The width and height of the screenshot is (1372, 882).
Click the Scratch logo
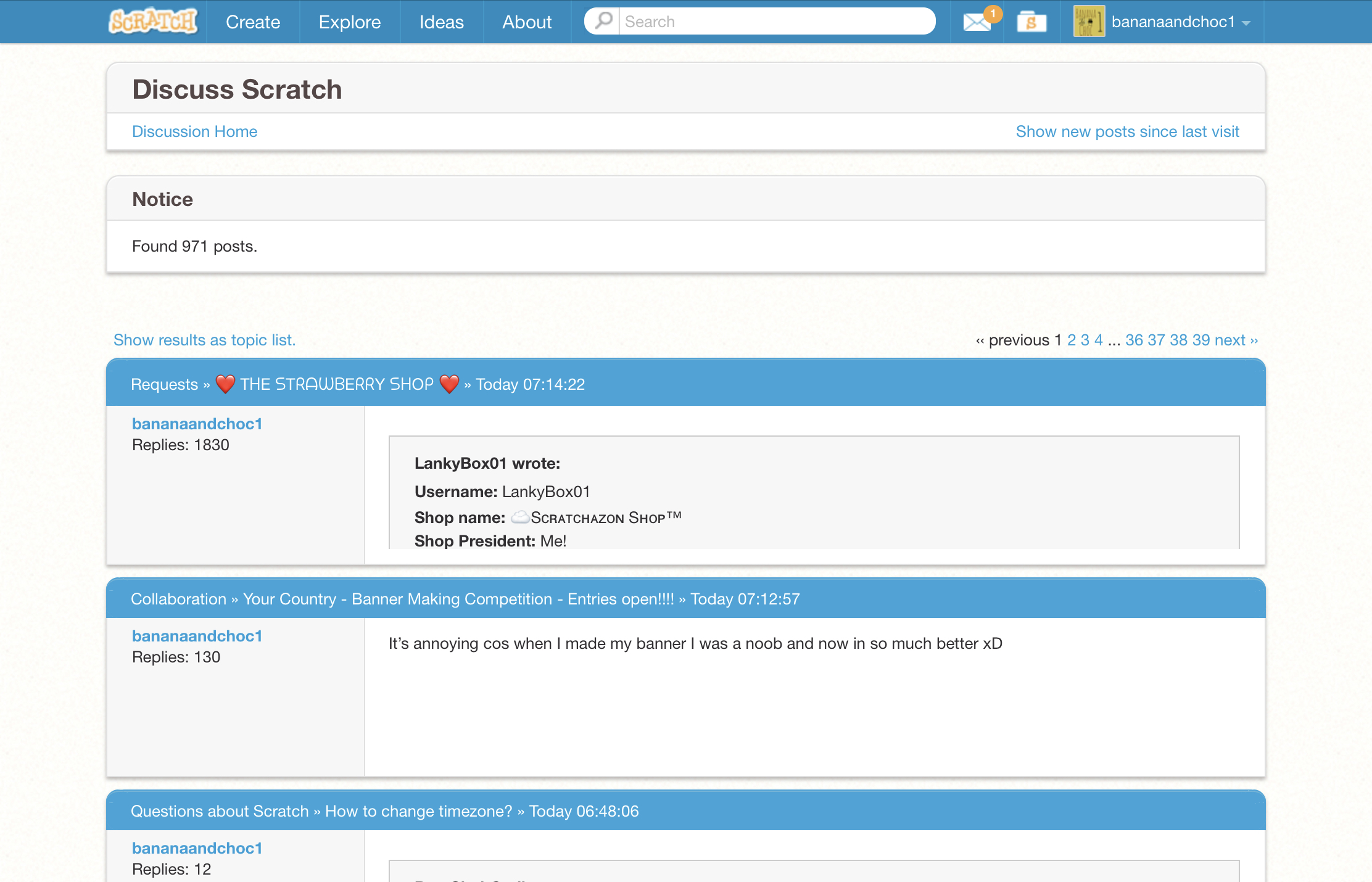click(153, 22)
